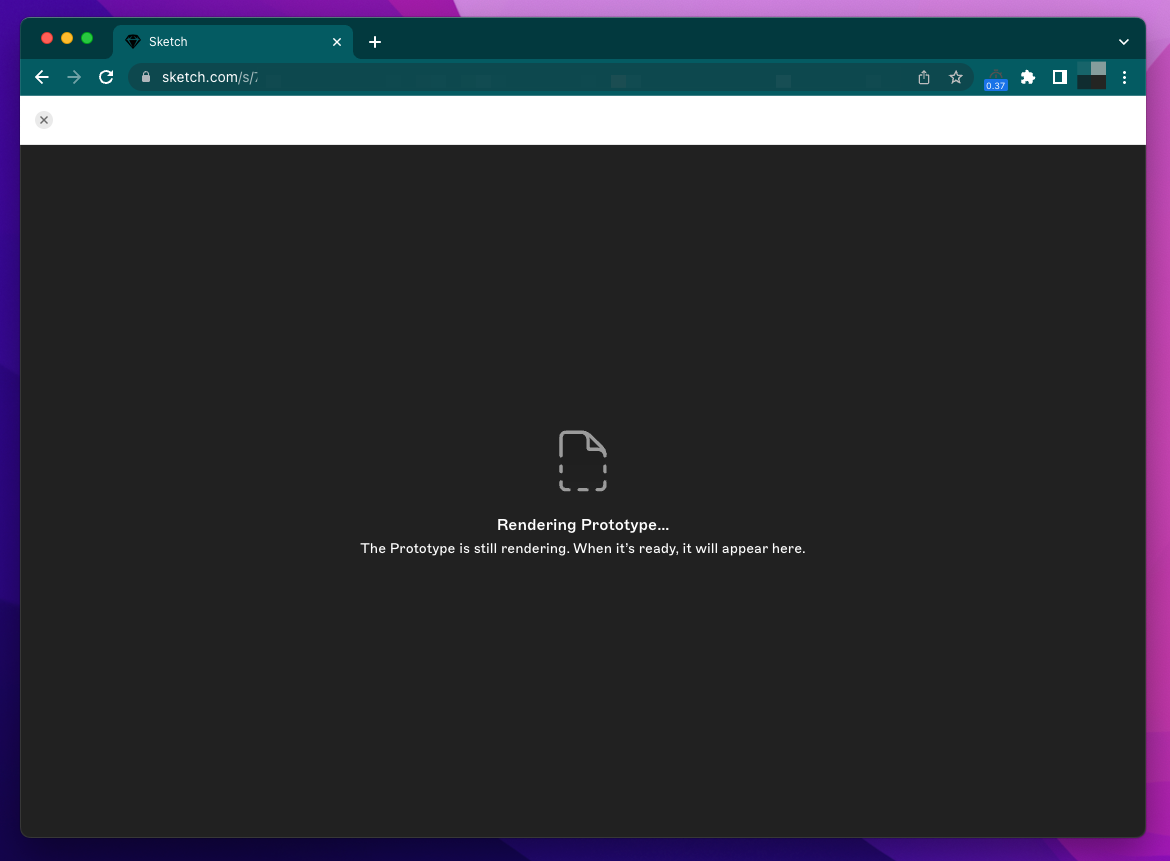1170x861 pixels.
Task: Click the back navigation arrow
Action: pyautogui.click(x=41, y=77)
